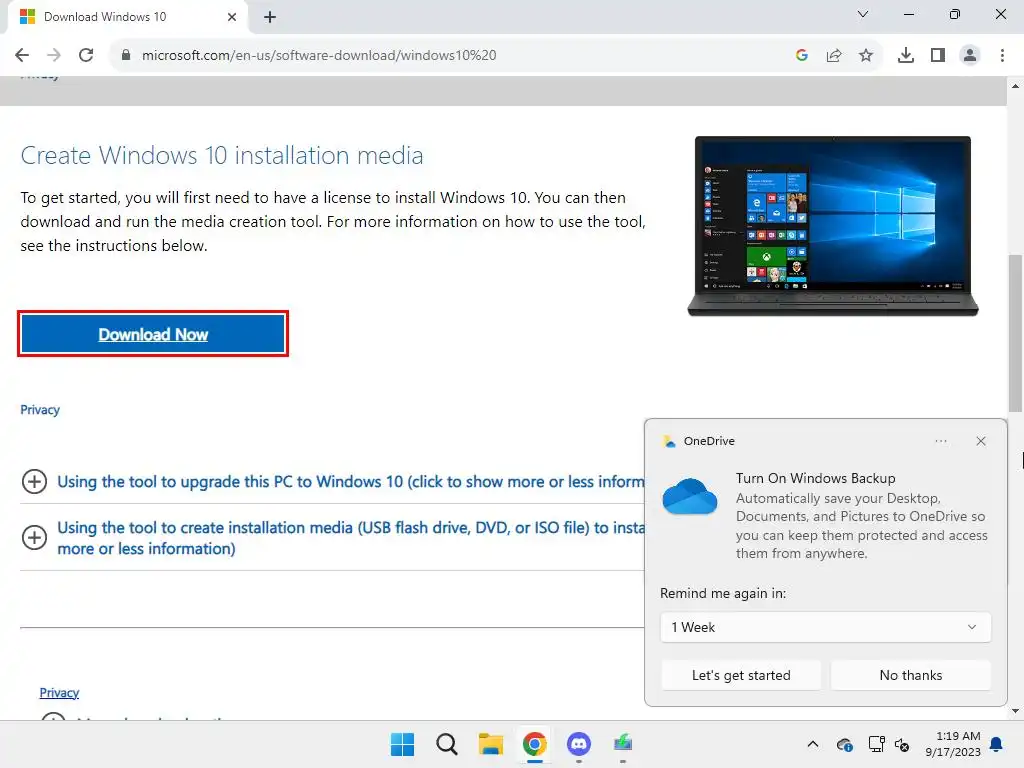Click 'Create Windows 10 installation media' heading

pos(221,155)
